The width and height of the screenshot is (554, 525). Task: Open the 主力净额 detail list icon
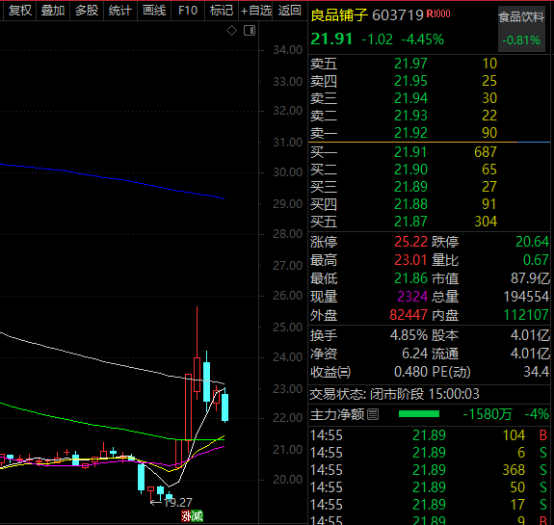[373, 414]
